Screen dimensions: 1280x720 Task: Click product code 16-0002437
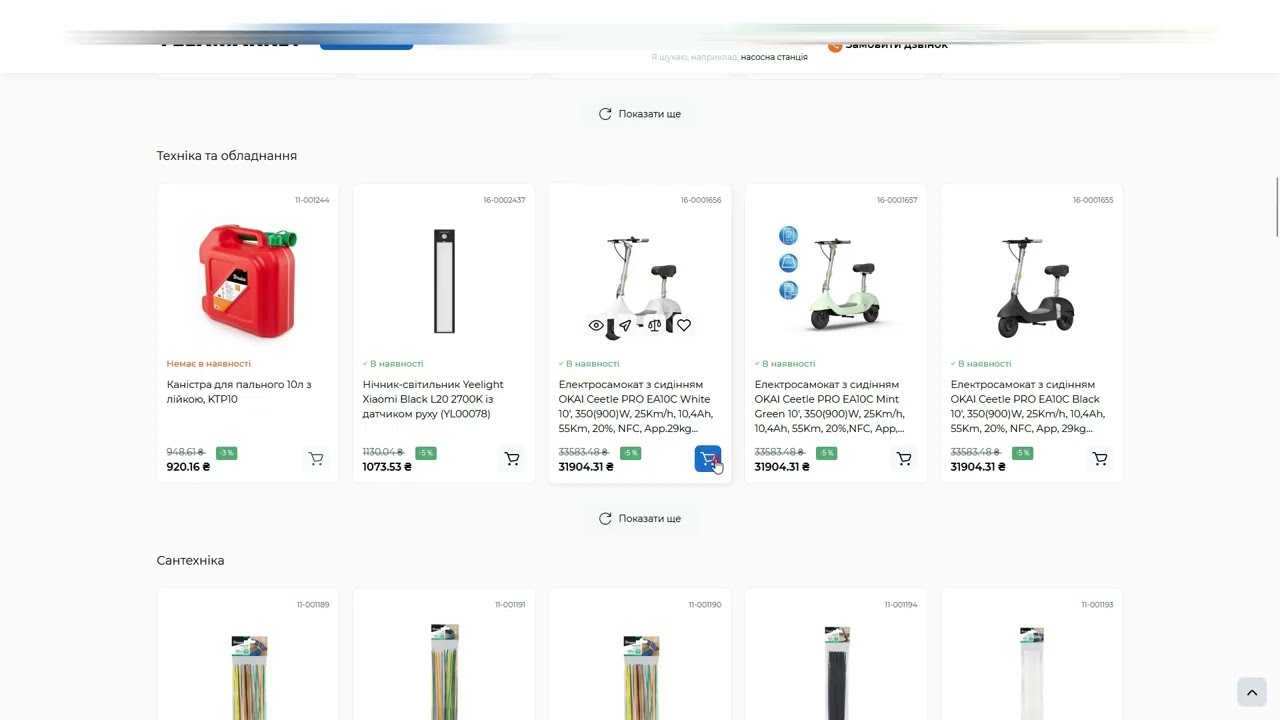504,200
